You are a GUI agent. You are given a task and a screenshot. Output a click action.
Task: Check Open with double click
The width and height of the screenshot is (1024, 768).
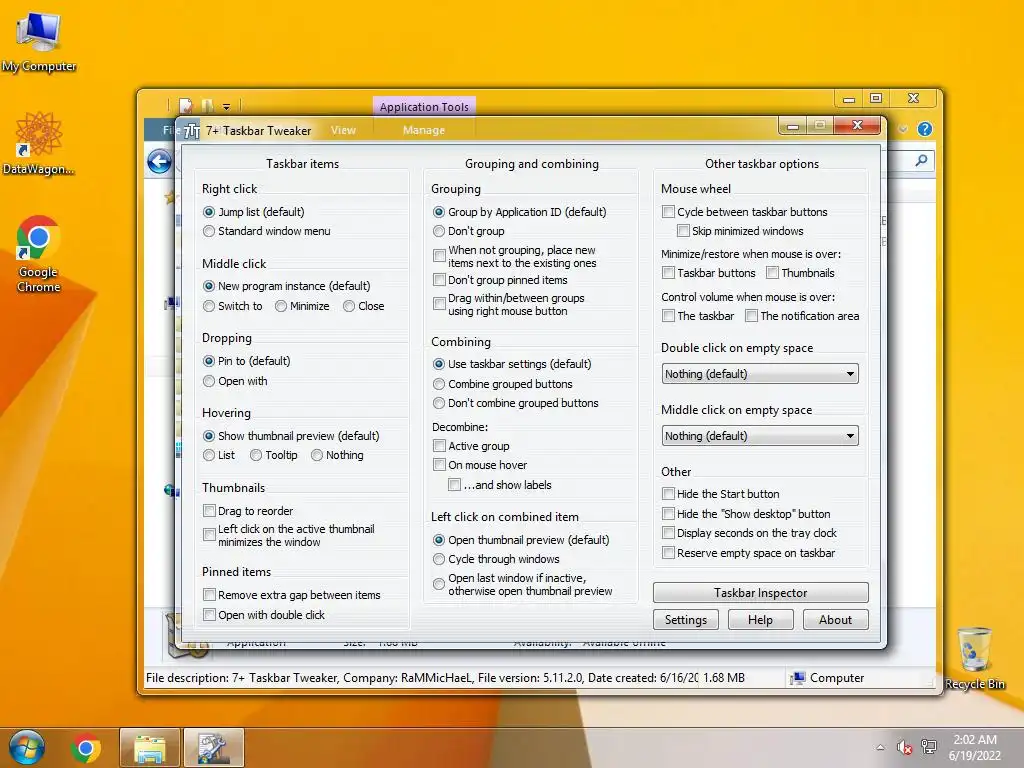tap(264, 615)
